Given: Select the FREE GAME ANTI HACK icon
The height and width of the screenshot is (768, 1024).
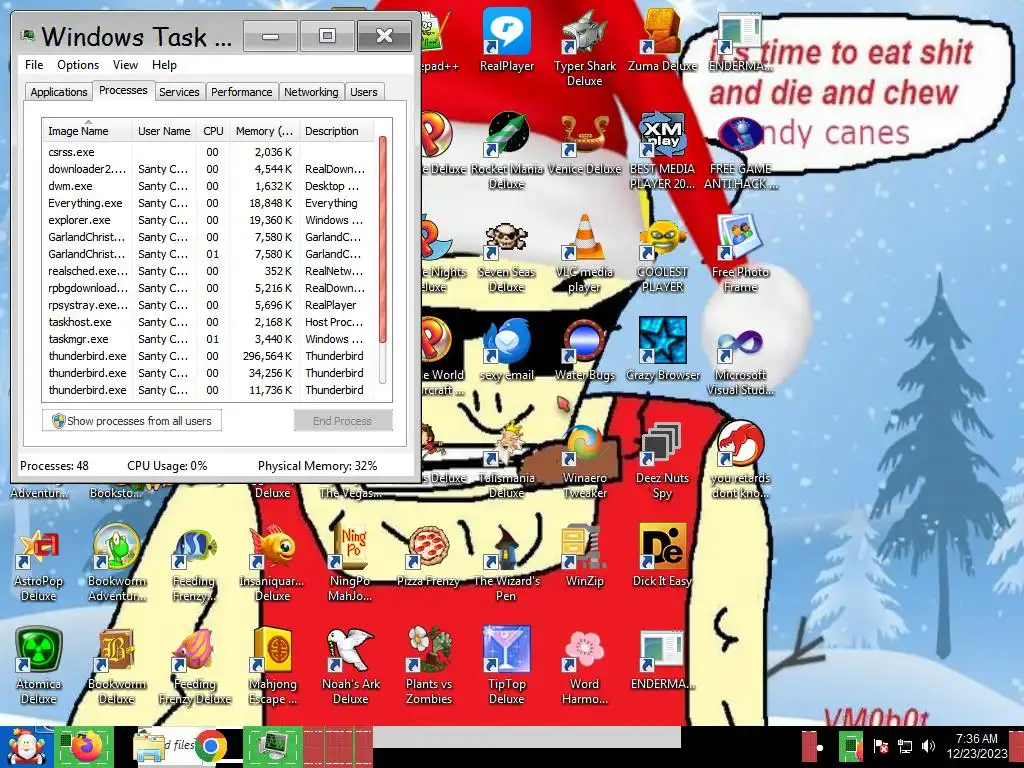Looking at the screenshot, I should [x=740, y=151].
